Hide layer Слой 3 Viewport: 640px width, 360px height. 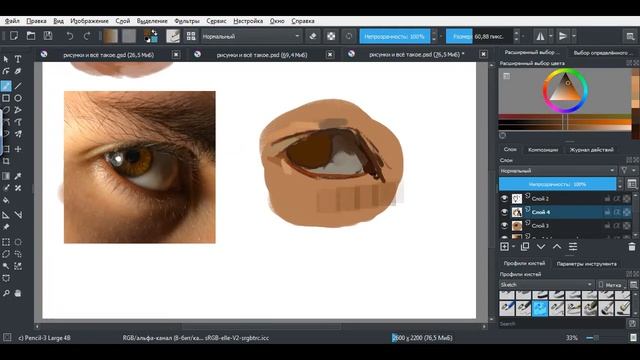[x=504, y=225]
